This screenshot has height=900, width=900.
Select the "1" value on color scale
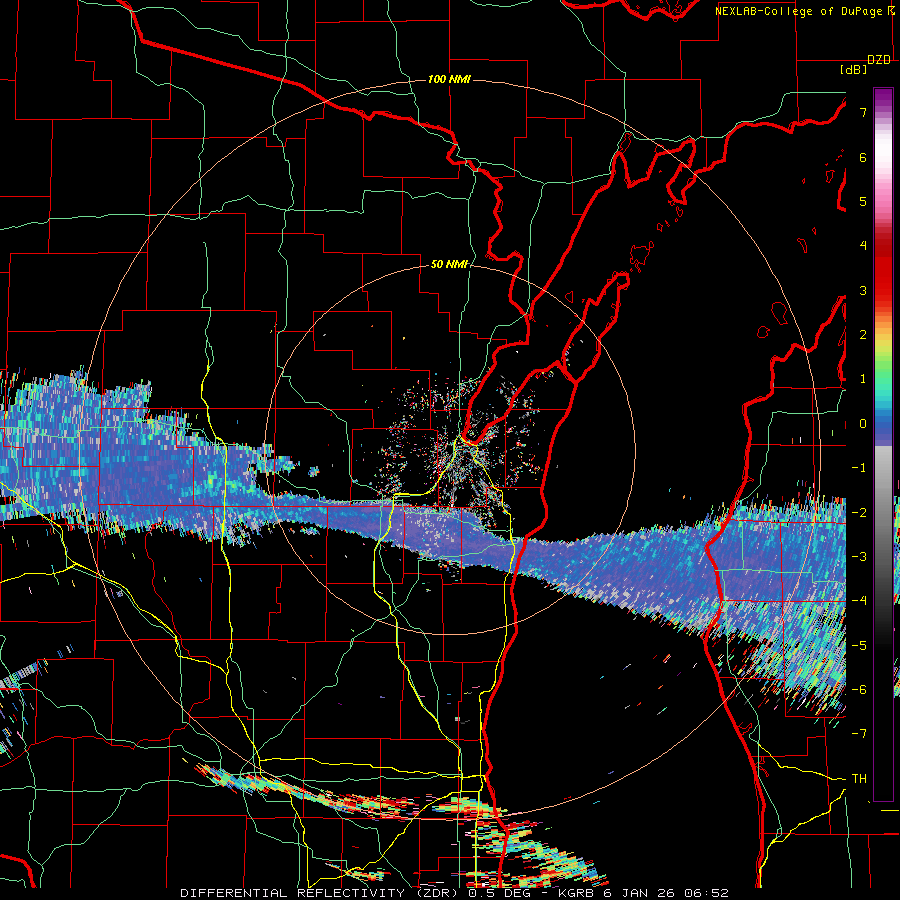pyautogui.click(x=863, y=379)
